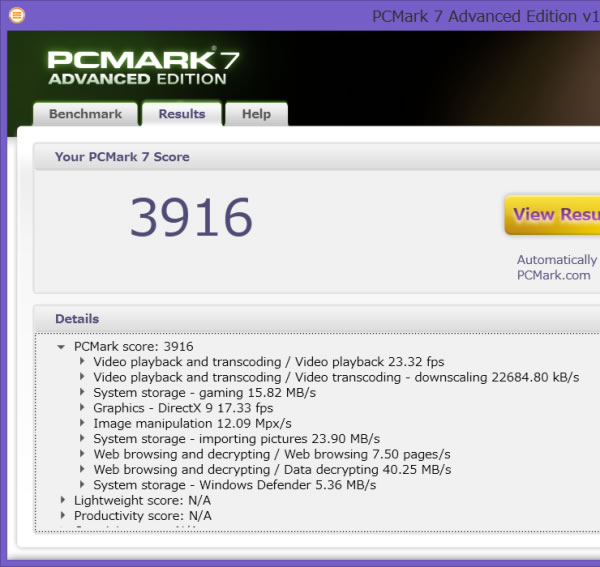Select 'Image manipulation 12.09 Mpx/s' text

click(x=192, y=424)
